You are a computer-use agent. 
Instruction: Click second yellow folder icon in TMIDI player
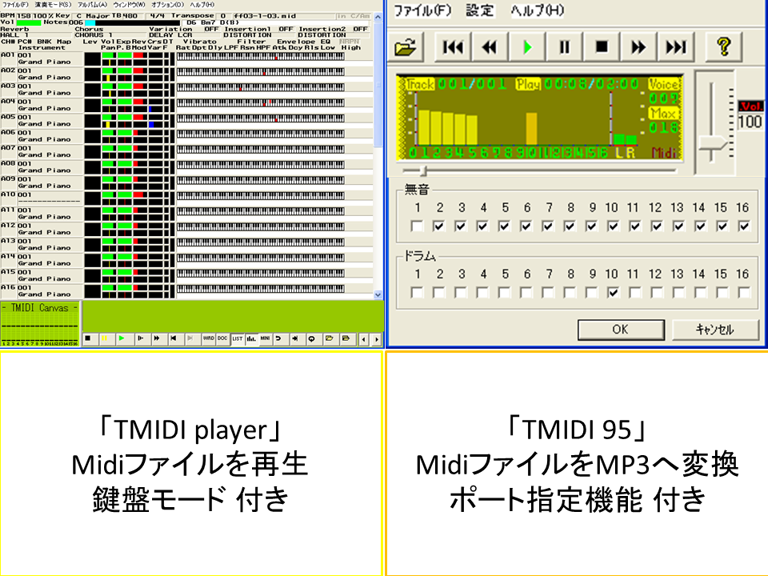pyautogui.click(x=346, y=338)
